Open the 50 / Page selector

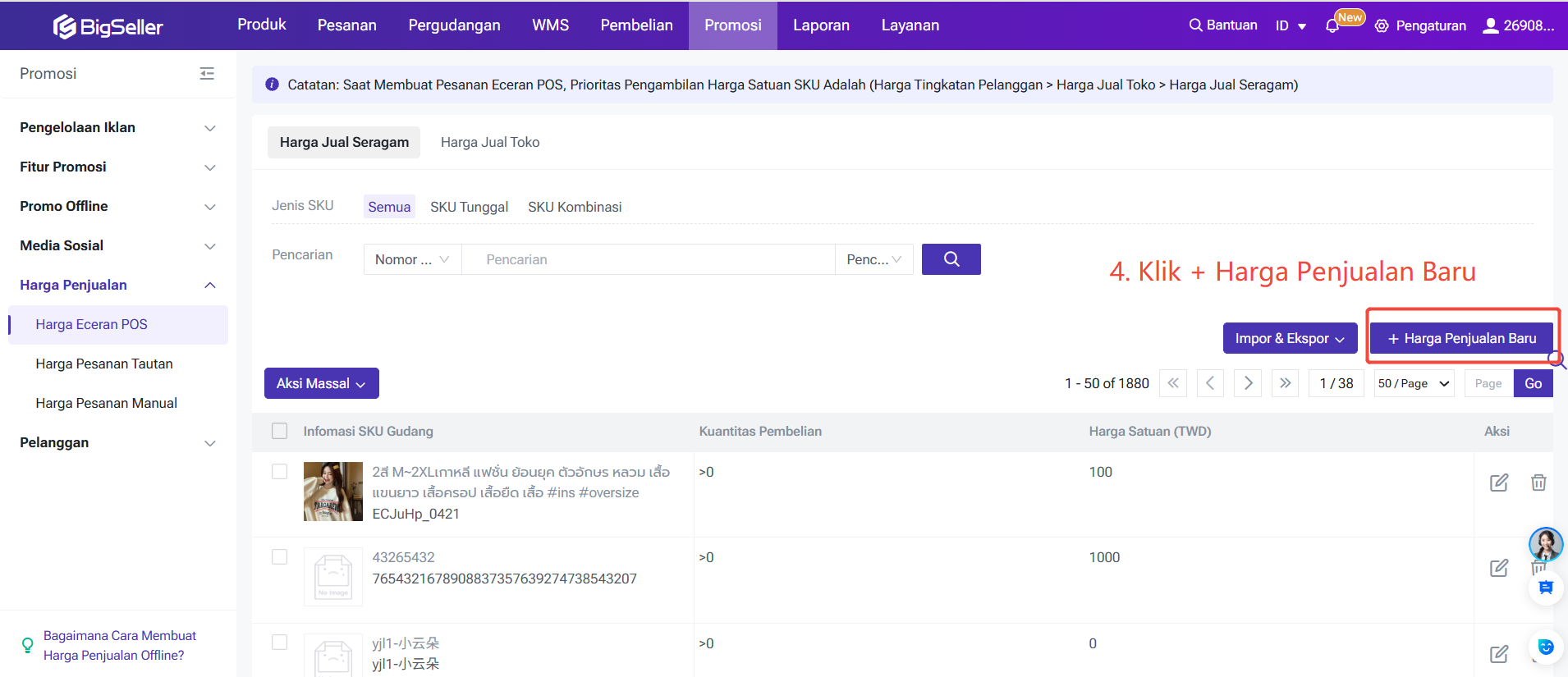pos(1414,383)
